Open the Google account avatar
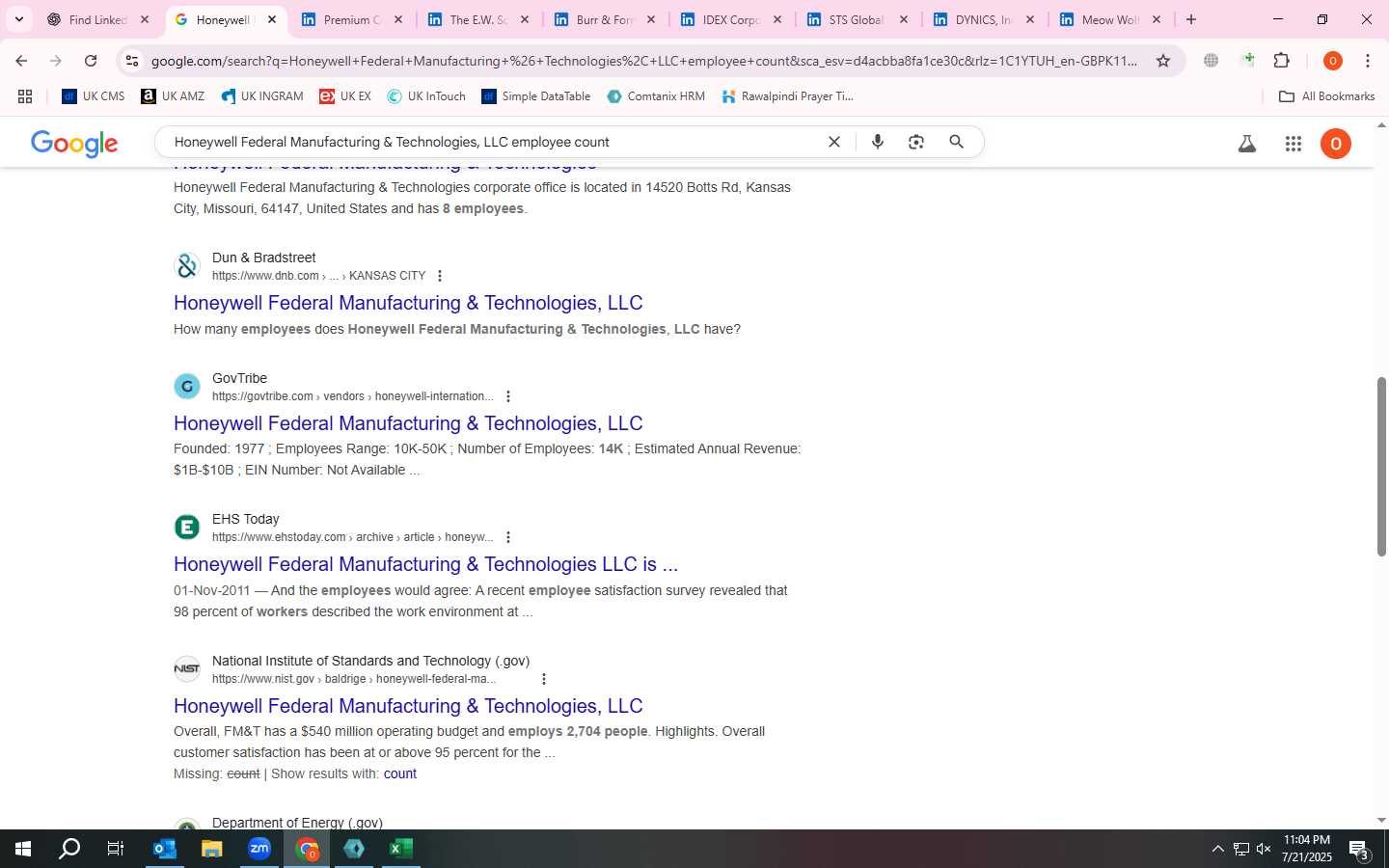 pyautogui.click(x=1336, y=144)
